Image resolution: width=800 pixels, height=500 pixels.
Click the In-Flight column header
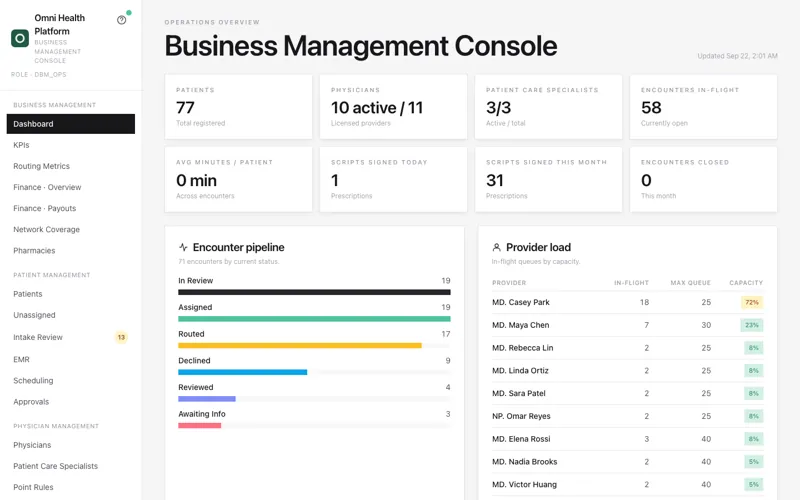pyautogui.click(x=631, y=283)
